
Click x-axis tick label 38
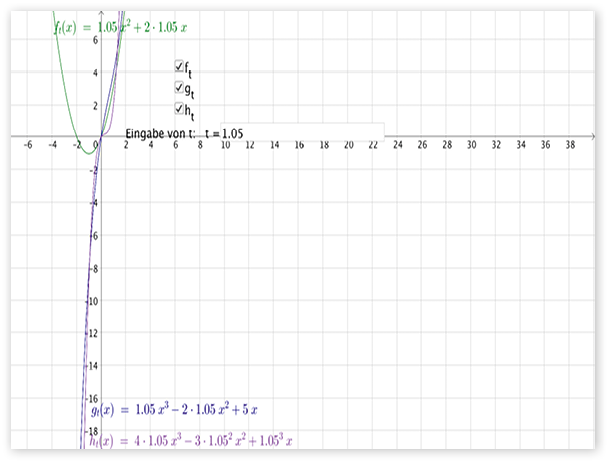point(570,145)
